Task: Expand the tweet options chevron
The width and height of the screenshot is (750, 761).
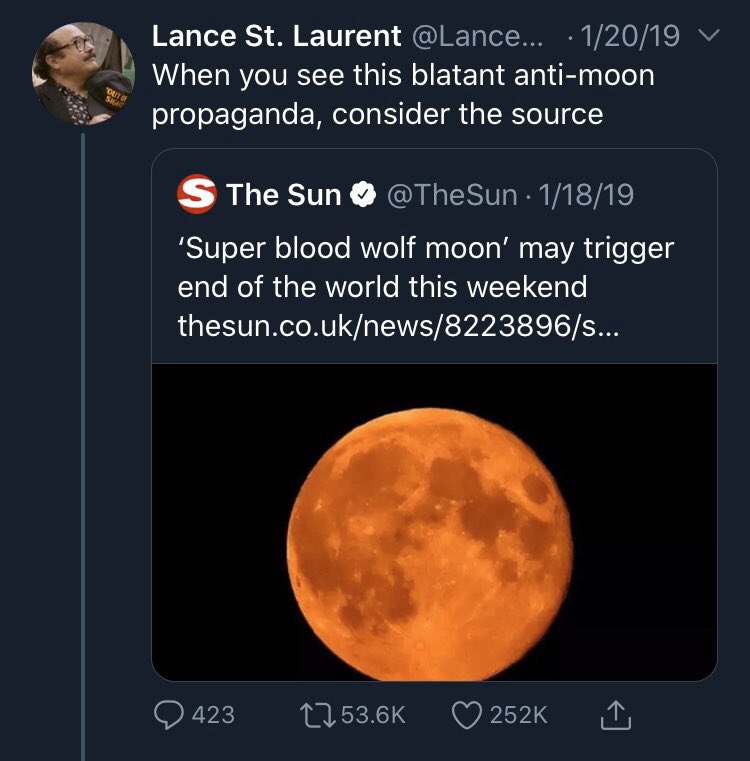Action: click(709, 38)
